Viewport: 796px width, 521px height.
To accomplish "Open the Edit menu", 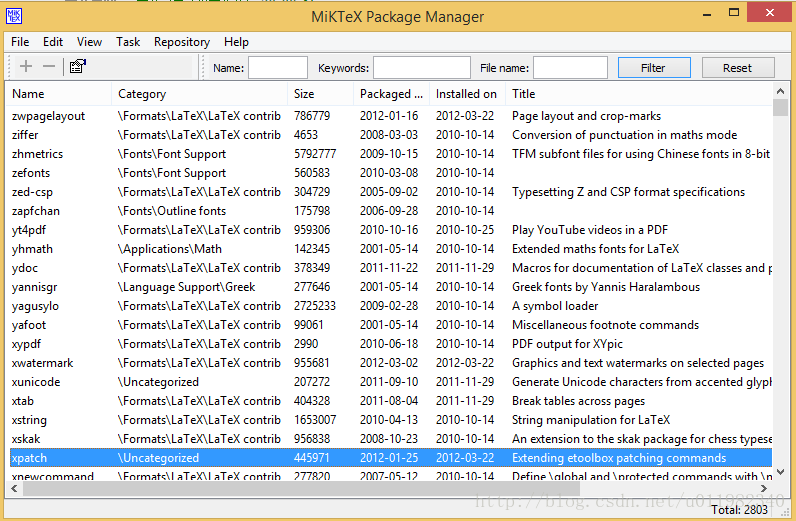I will coord(53,42).
